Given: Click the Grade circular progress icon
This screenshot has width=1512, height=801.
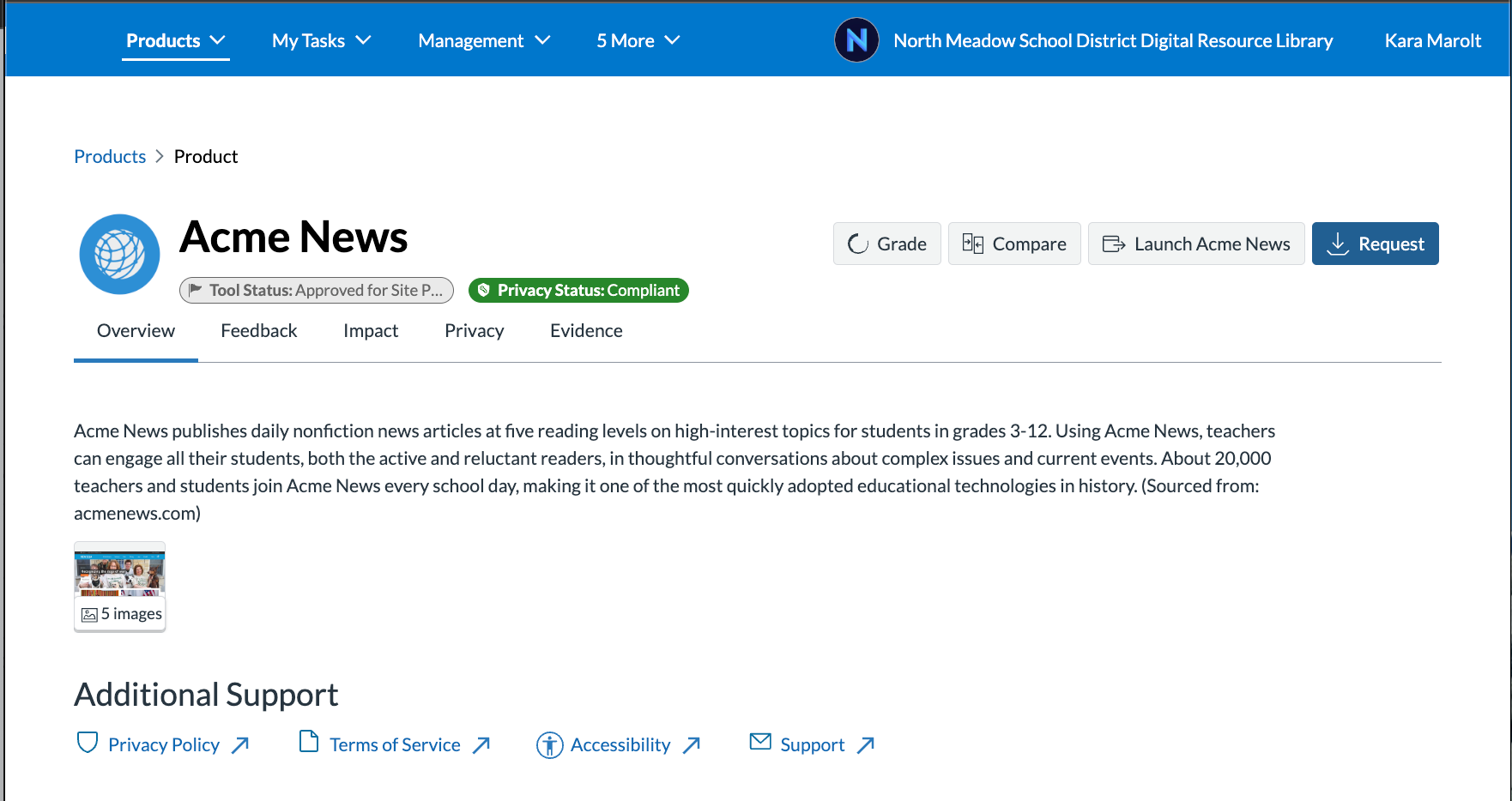Looking at the screenshot, I should coord(858,244).
